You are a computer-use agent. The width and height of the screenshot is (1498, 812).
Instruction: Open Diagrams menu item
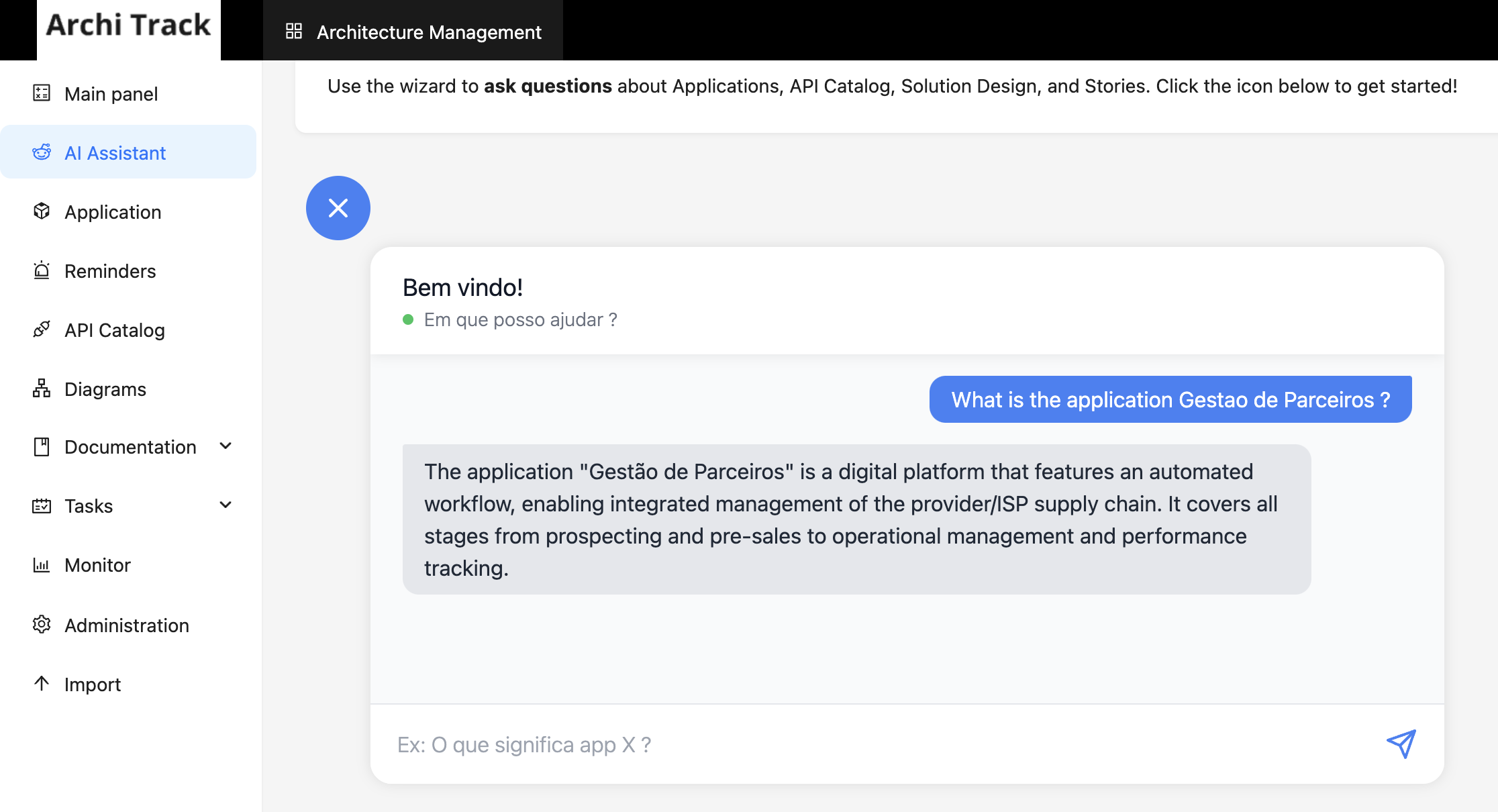[128, 389]
